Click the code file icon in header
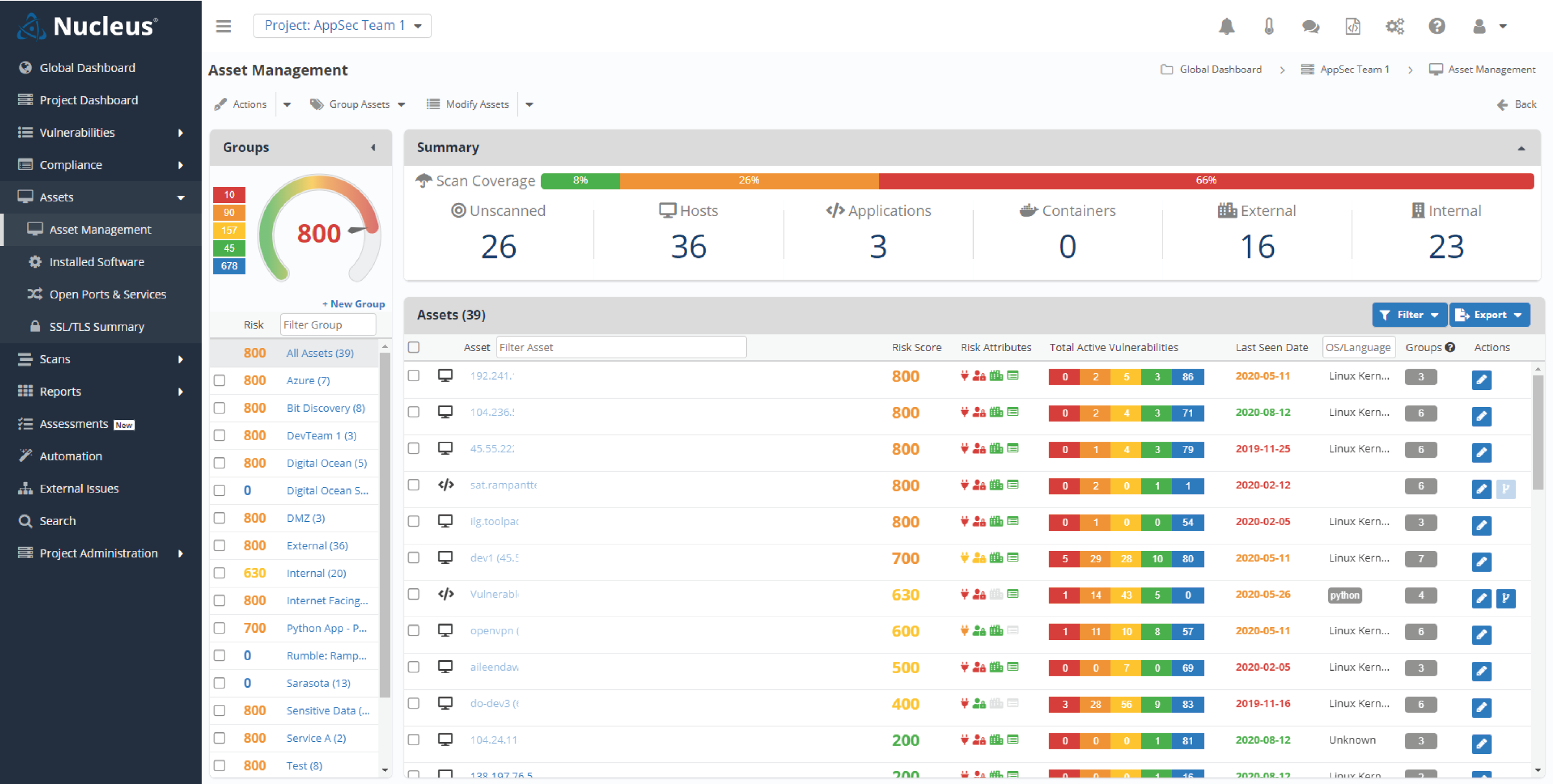1553x784 pixels. [1352, 26]
